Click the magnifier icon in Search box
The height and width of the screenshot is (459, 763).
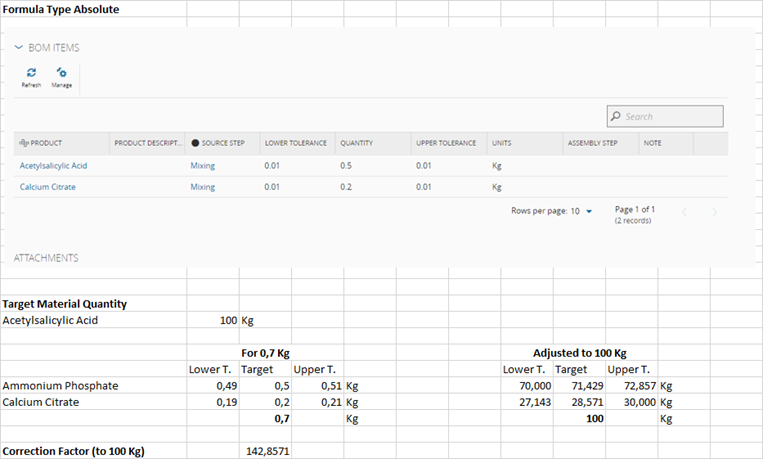tap(616, 116)
